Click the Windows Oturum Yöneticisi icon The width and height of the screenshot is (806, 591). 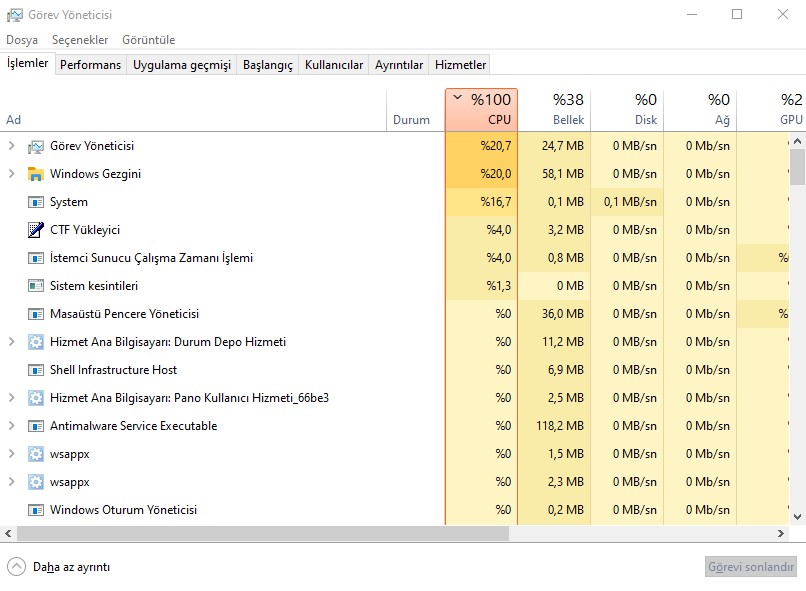click(x=35, y=510)
